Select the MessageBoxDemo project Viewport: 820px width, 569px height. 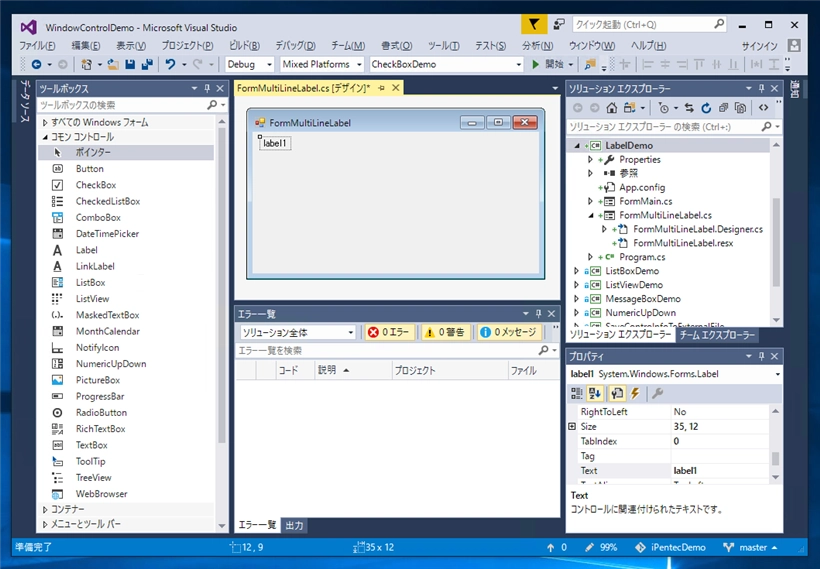[x=643, y=299]
